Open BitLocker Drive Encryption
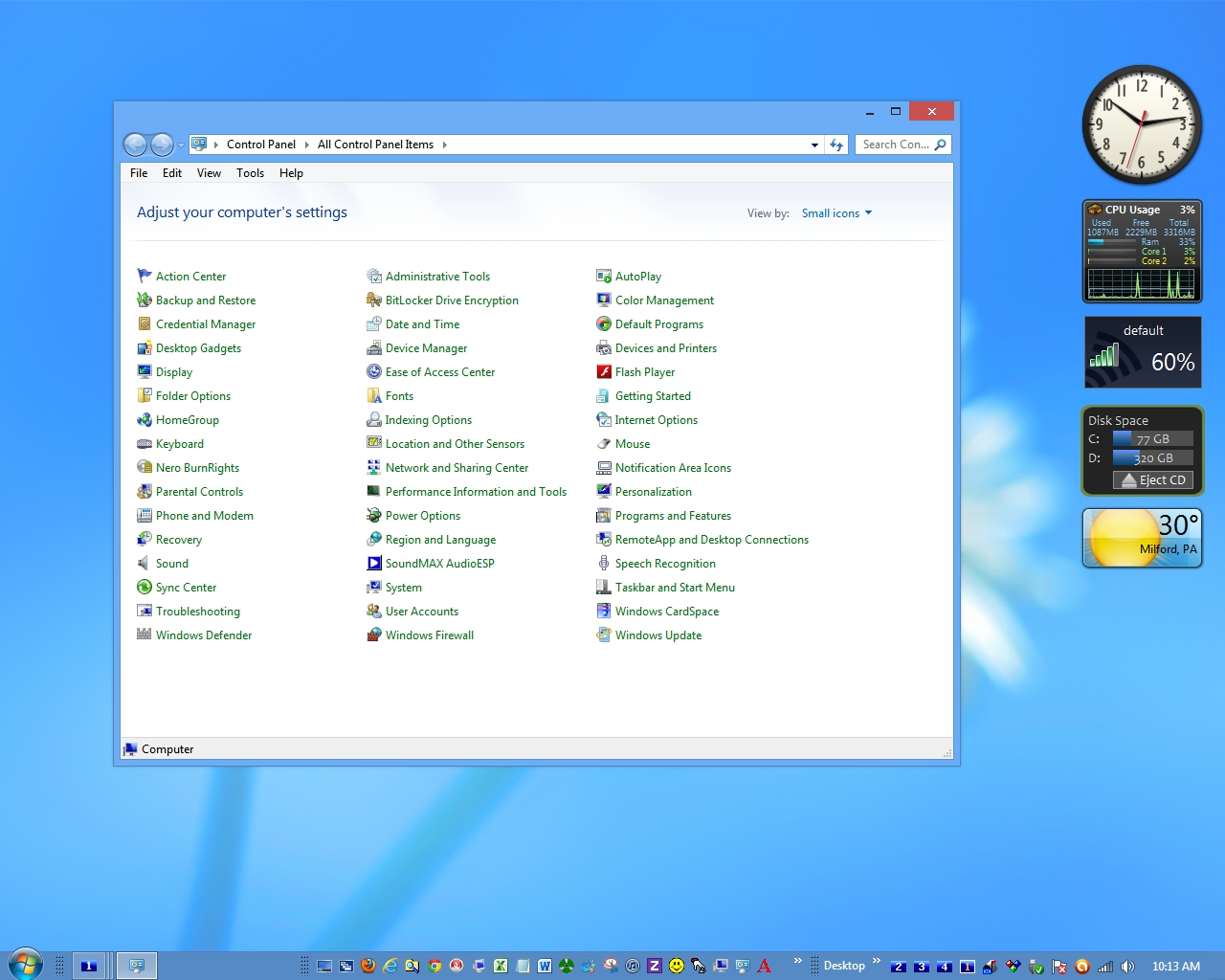Viewport: 1225px width, 980px height. pyautogui.click(x=452, y=300)
